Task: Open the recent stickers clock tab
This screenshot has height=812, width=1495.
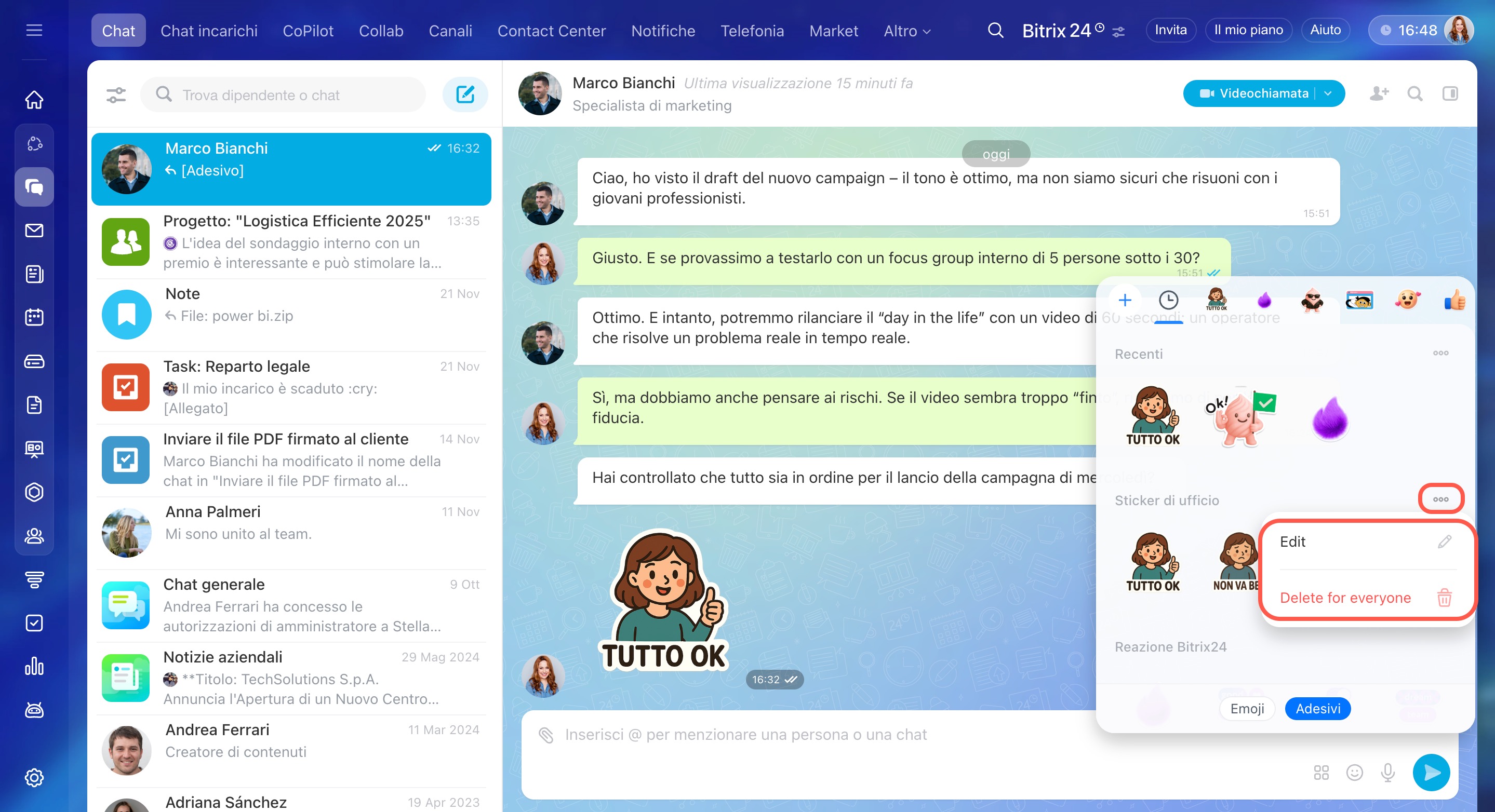Action: tap(1168, 301)
